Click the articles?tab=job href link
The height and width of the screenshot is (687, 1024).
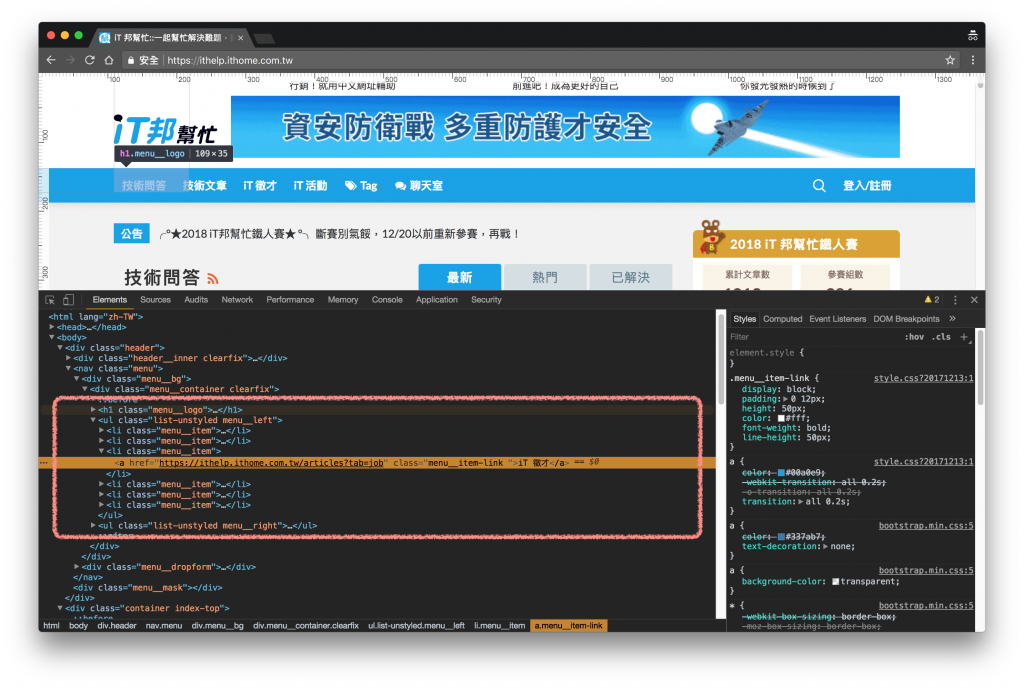pos(271,462)
